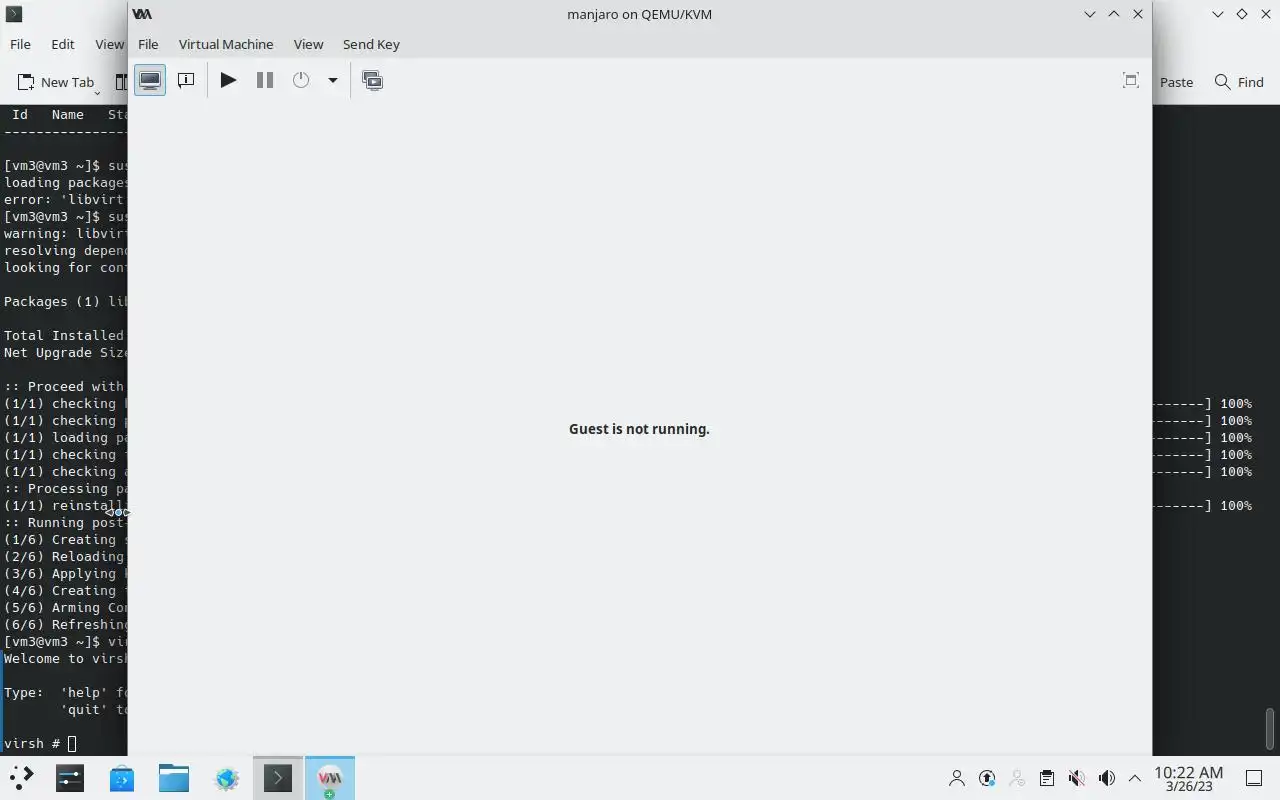Image resolution: width=1280 pixels, height=800 pixels.
Task: Click the muted microphone tray icon
Action: pos(1076,778)
